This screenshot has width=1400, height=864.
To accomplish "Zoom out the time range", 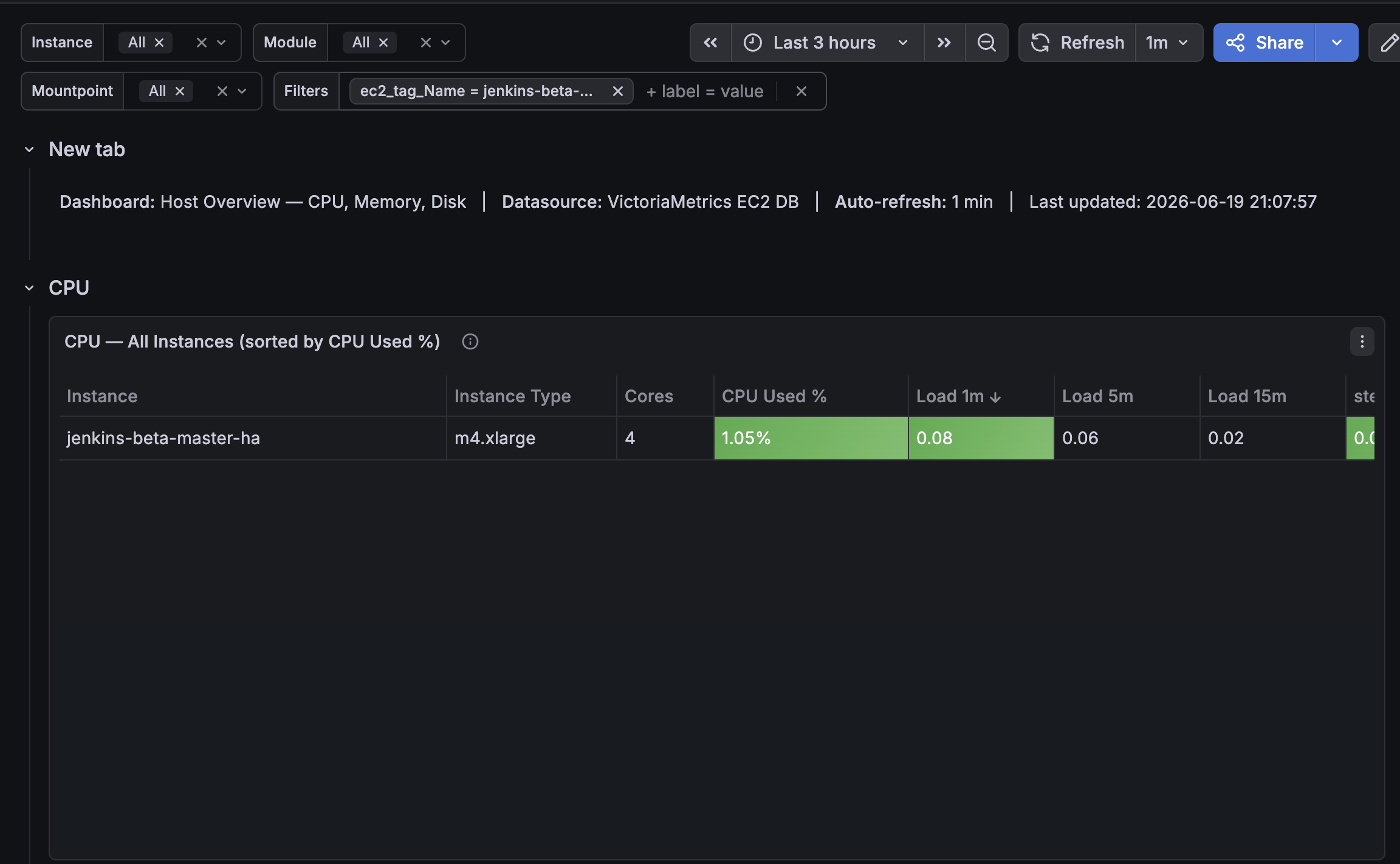I will tap(986, 43).
